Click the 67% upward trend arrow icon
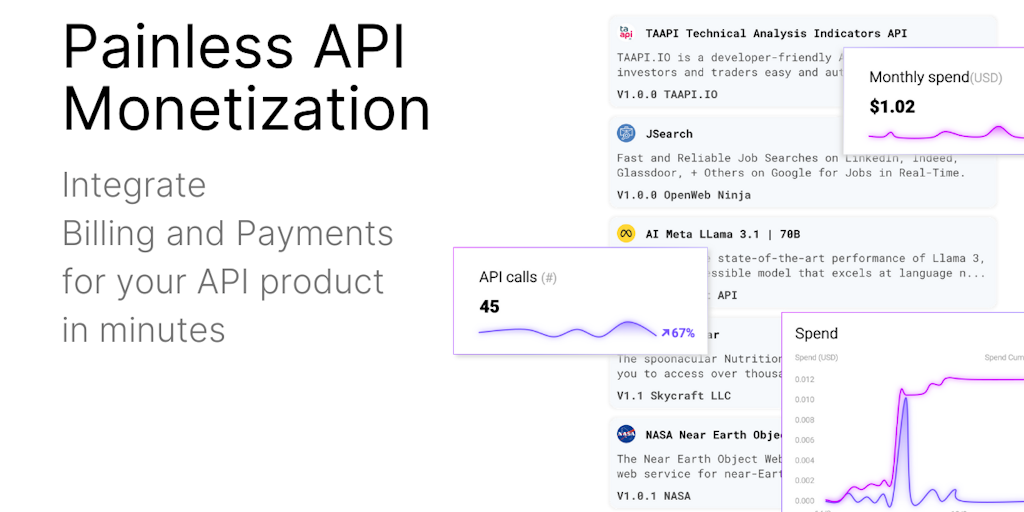The image size is (1024, 512). coord(665,333)
